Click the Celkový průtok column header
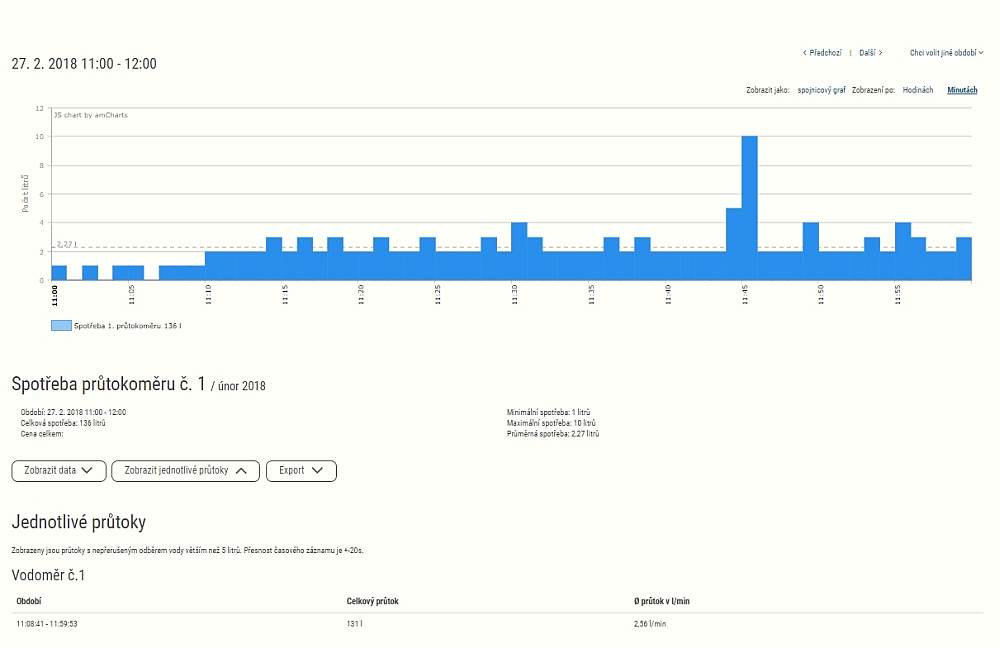Image resolution: width=1000 pixels, height=648 pixels. click(372, 601)
